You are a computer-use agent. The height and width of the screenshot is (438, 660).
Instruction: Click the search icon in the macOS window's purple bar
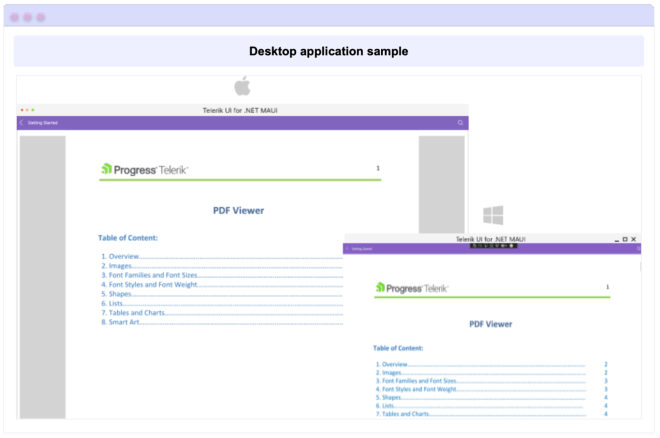pyautogui.click(x=460, y=123)
